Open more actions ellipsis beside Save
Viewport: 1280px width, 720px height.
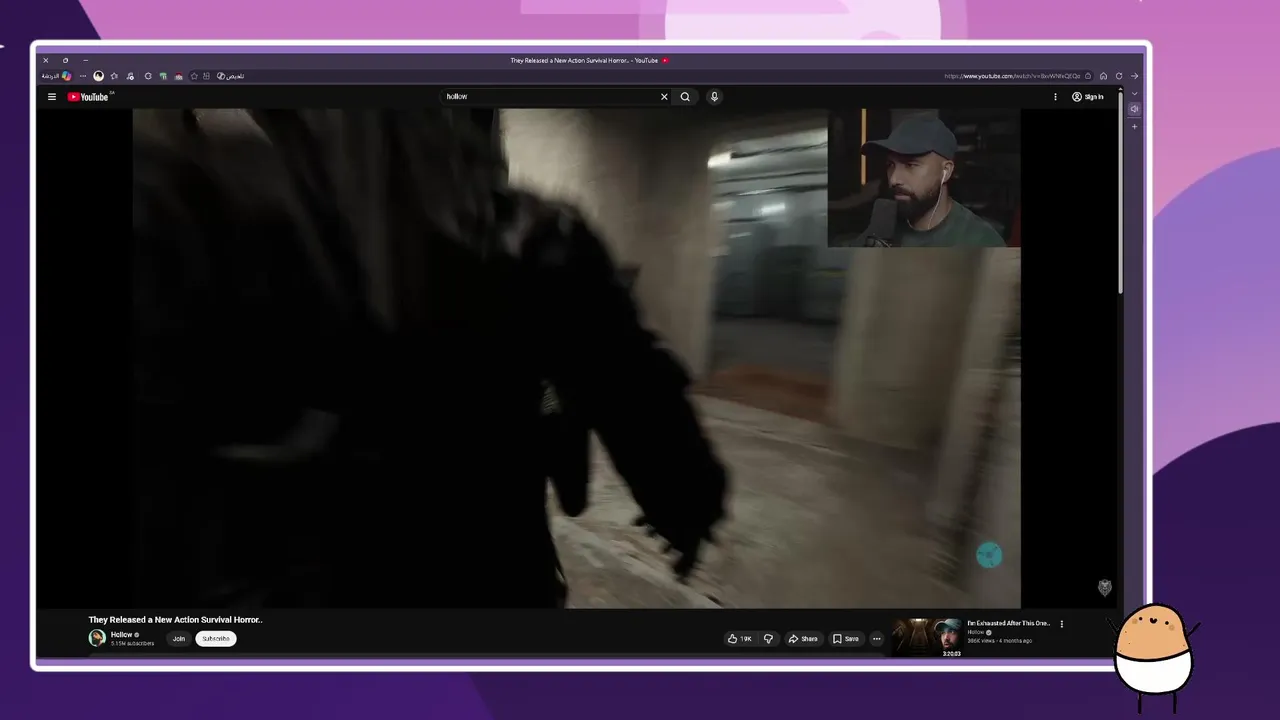876,639
